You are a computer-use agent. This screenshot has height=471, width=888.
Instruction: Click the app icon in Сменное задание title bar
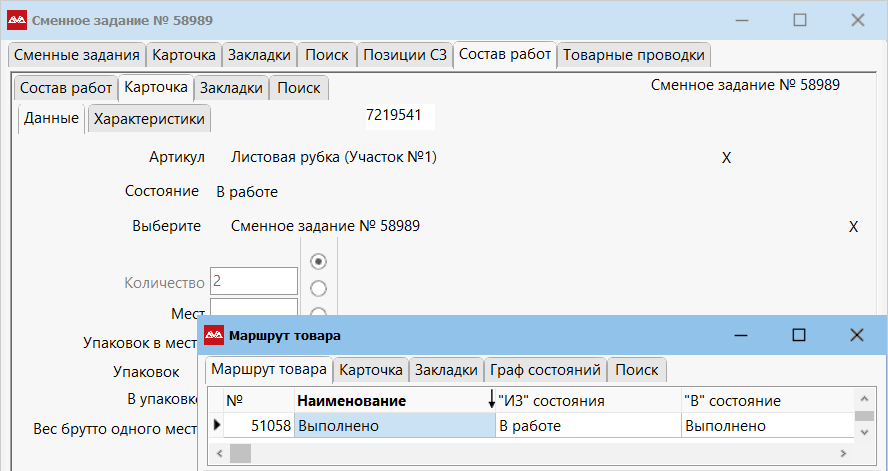(x=17, y=20)
